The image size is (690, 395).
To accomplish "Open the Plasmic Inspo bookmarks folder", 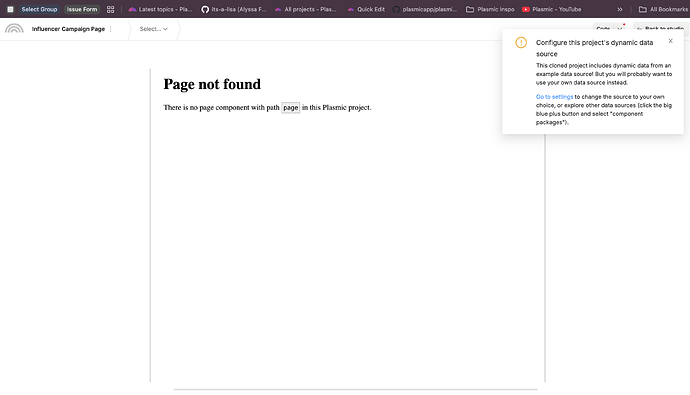I will coord(490,9).
